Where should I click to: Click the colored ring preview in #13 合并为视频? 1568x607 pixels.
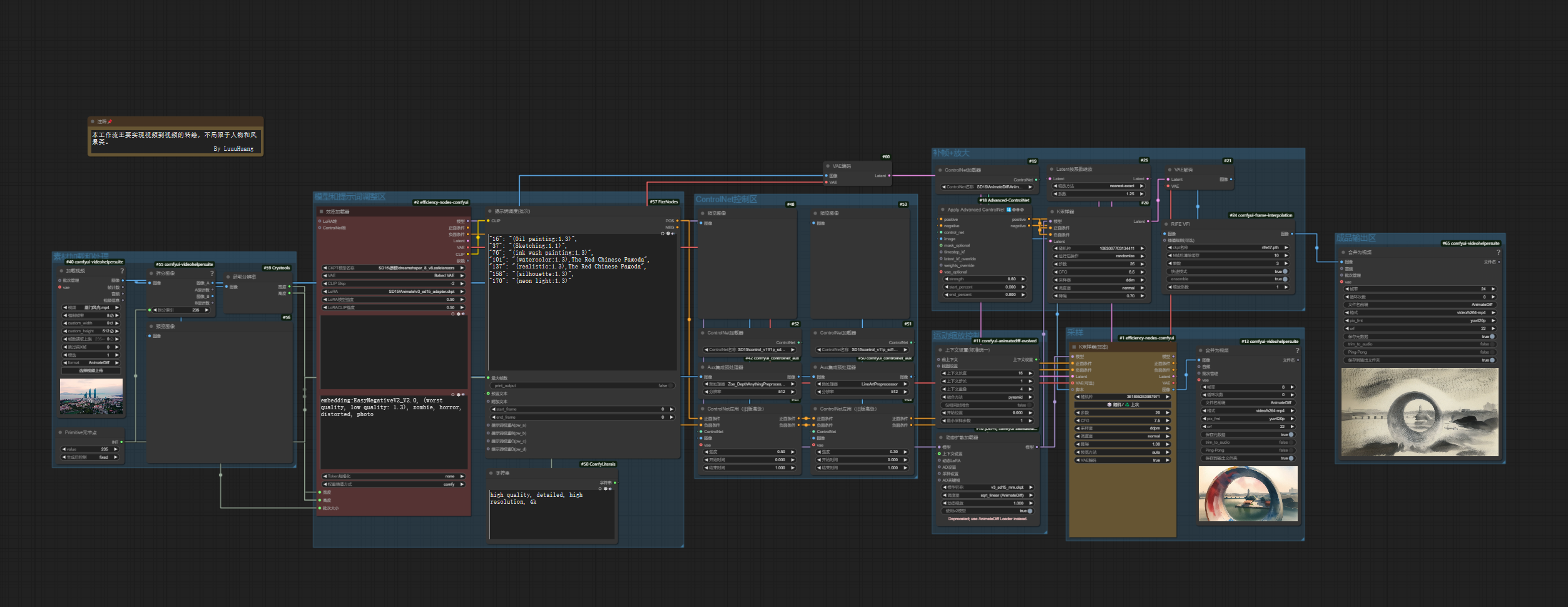(1248, 494)
